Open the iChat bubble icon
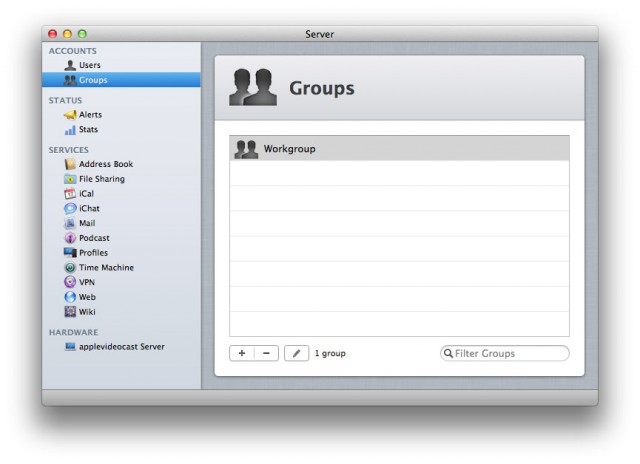Screen dimensions: 640x464 point(70,209)
